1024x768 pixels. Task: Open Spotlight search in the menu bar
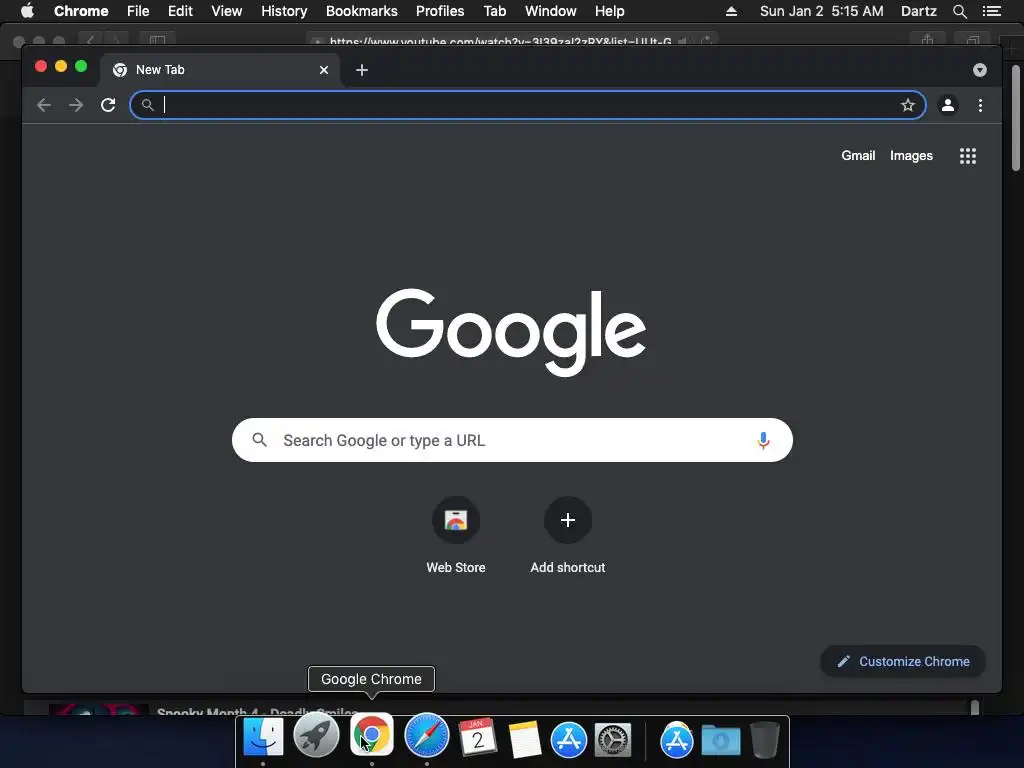959,11
